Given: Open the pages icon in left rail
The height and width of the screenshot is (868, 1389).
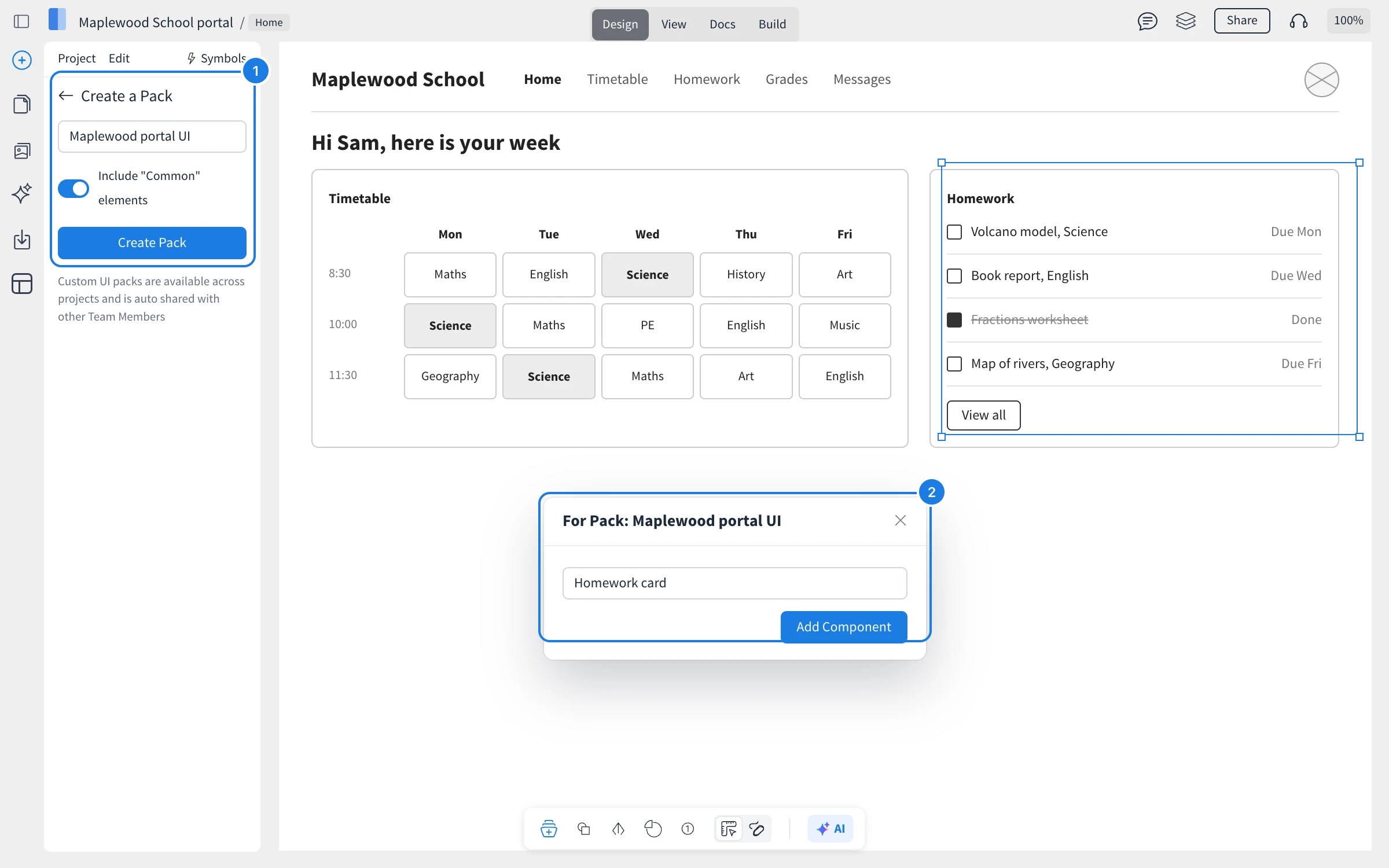Looking at the screenshot, I should 22,104.
